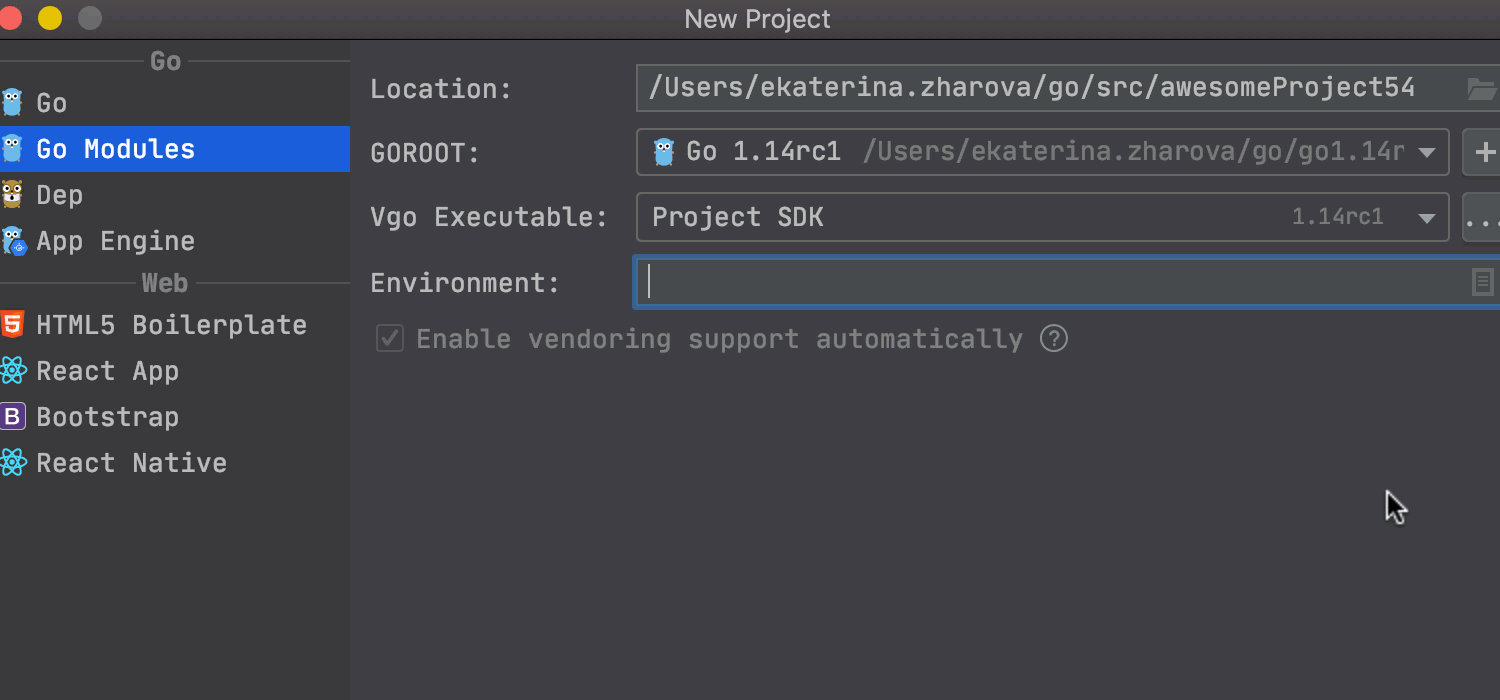The width and height of the screenshot is (1500, 700).
Task: Click the Location: label
Action: pyautogui.click(x=441, y=89)
